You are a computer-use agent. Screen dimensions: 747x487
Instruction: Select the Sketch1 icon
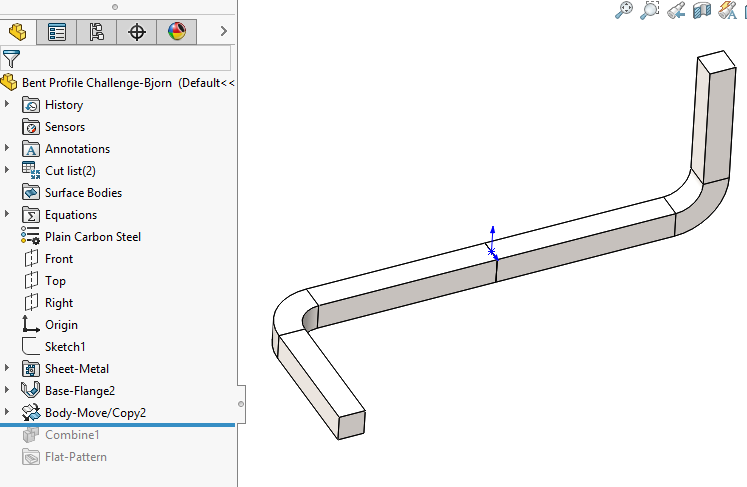(x=31, y=346)
